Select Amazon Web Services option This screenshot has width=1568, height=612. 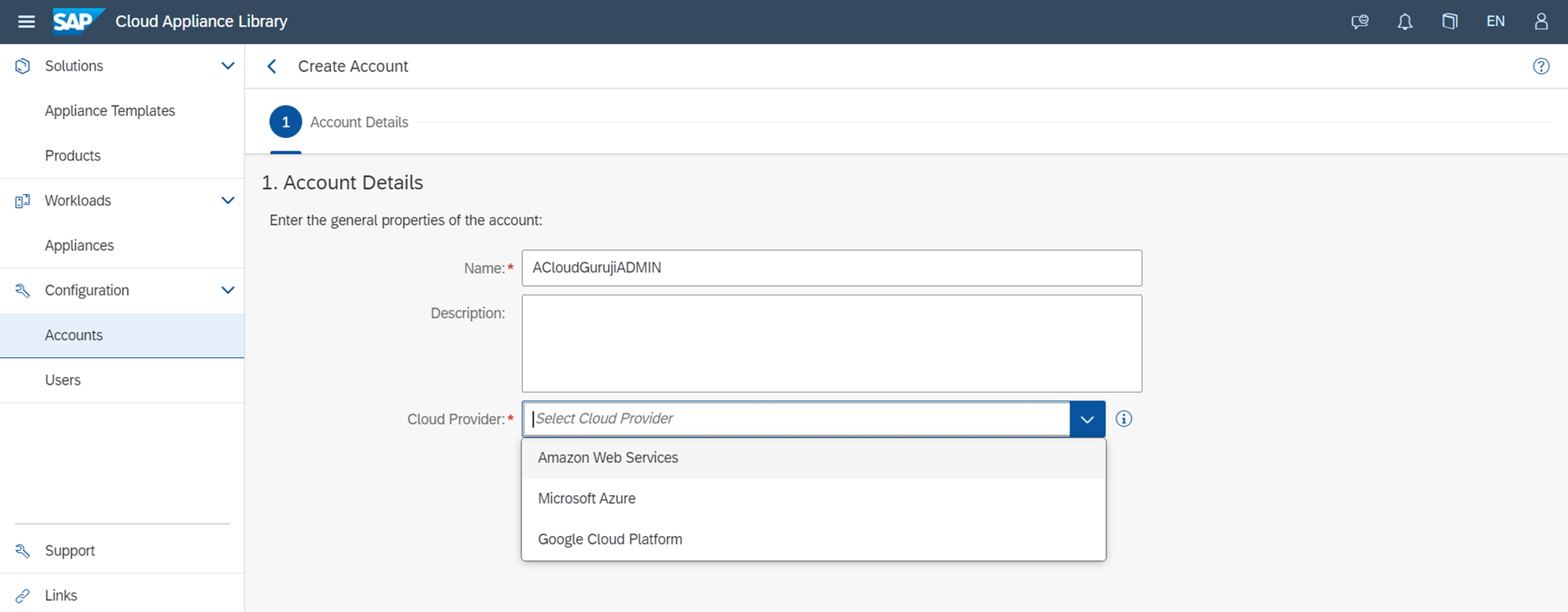coord(608,458)
